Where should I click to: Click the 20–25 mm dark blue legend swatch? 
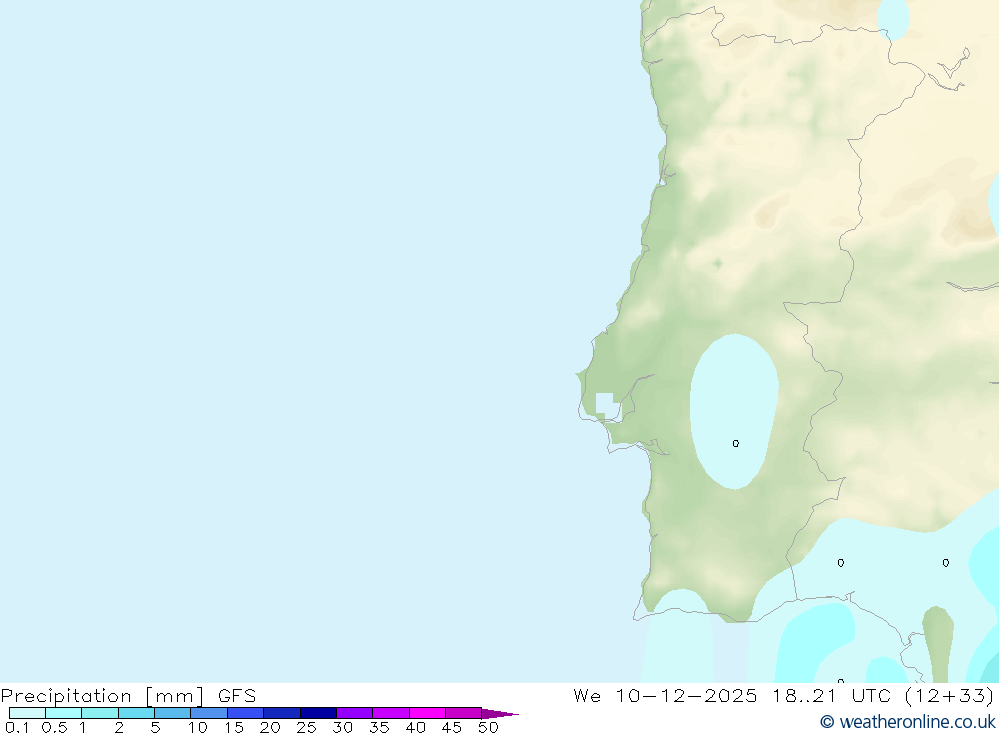282,713
